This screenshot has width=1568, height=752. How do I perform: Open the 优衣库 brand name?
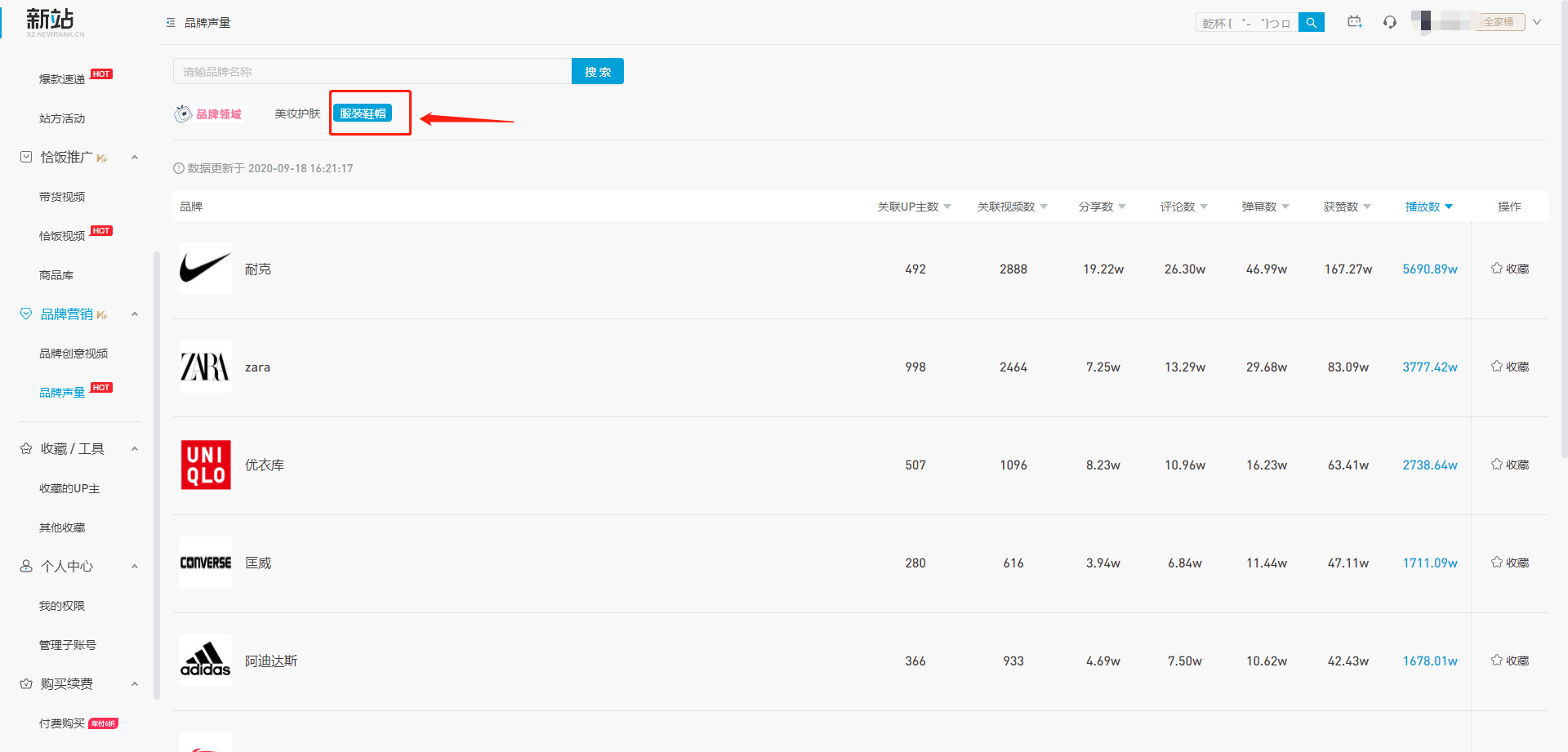[x=265, y=465]
